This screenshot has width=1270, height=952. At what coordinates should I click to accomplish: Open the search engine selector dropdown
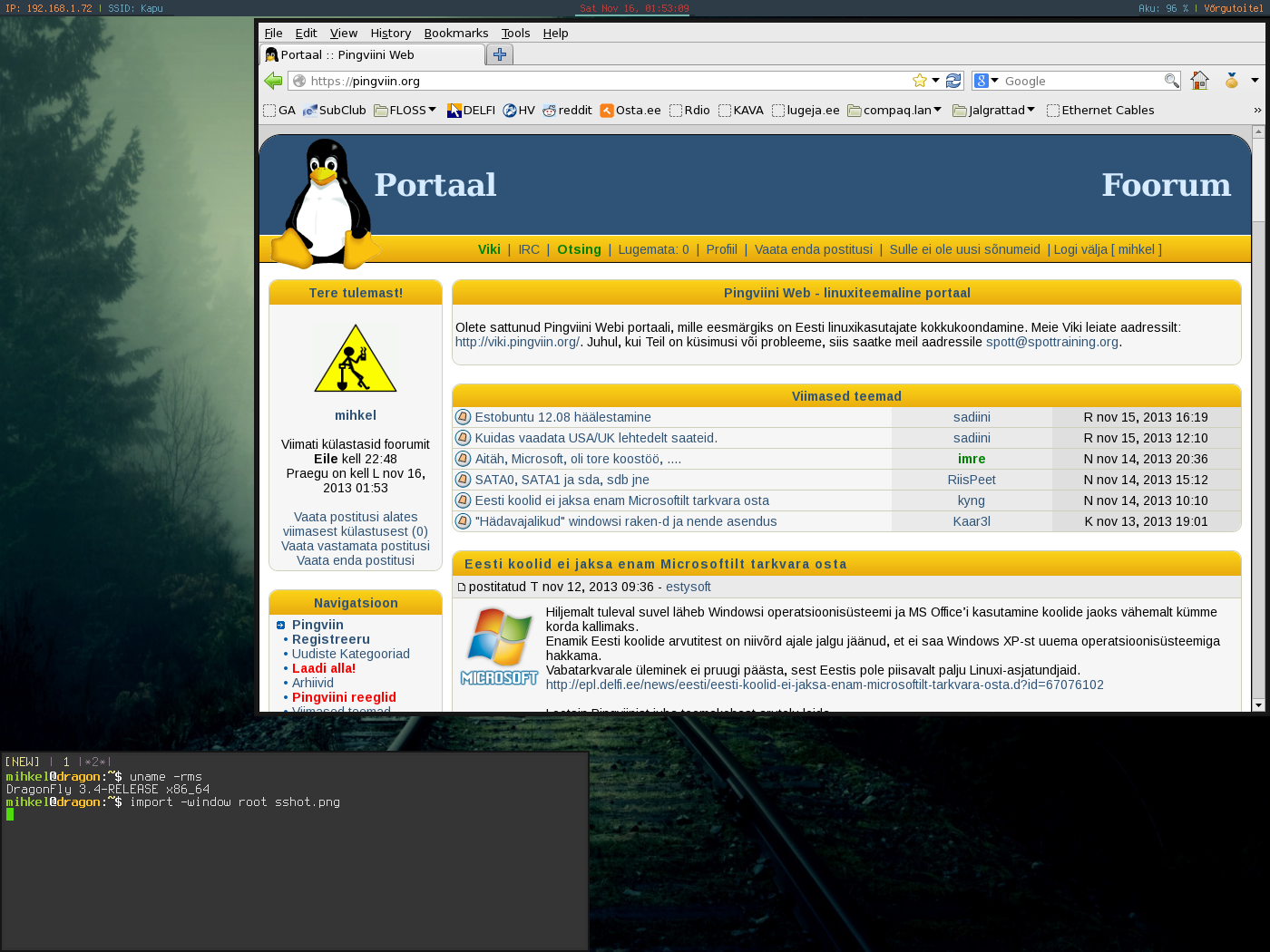point(986,81)
